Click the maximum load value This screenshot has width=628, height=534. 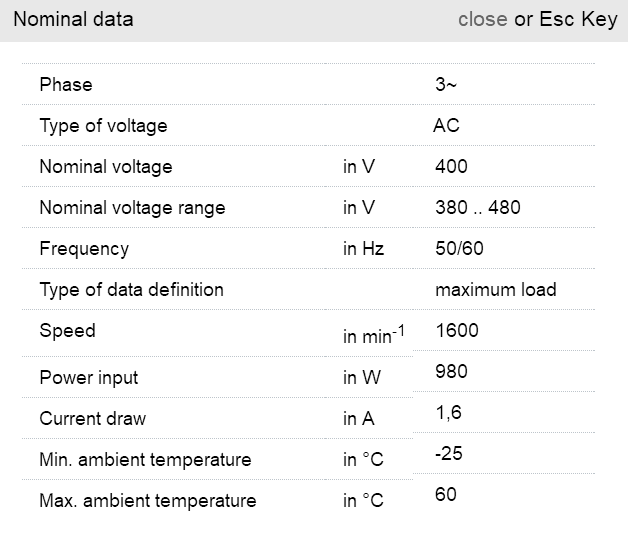[495, 290]
